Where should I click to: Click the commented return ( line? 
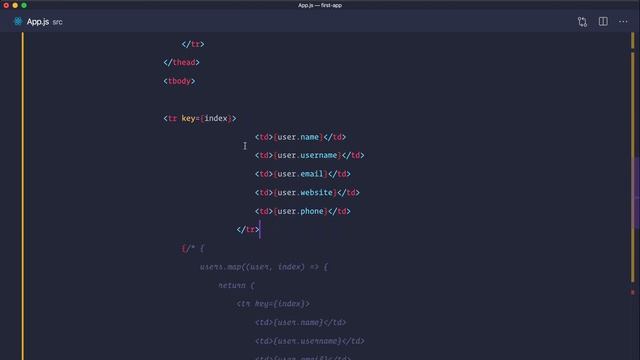[236, 285]
